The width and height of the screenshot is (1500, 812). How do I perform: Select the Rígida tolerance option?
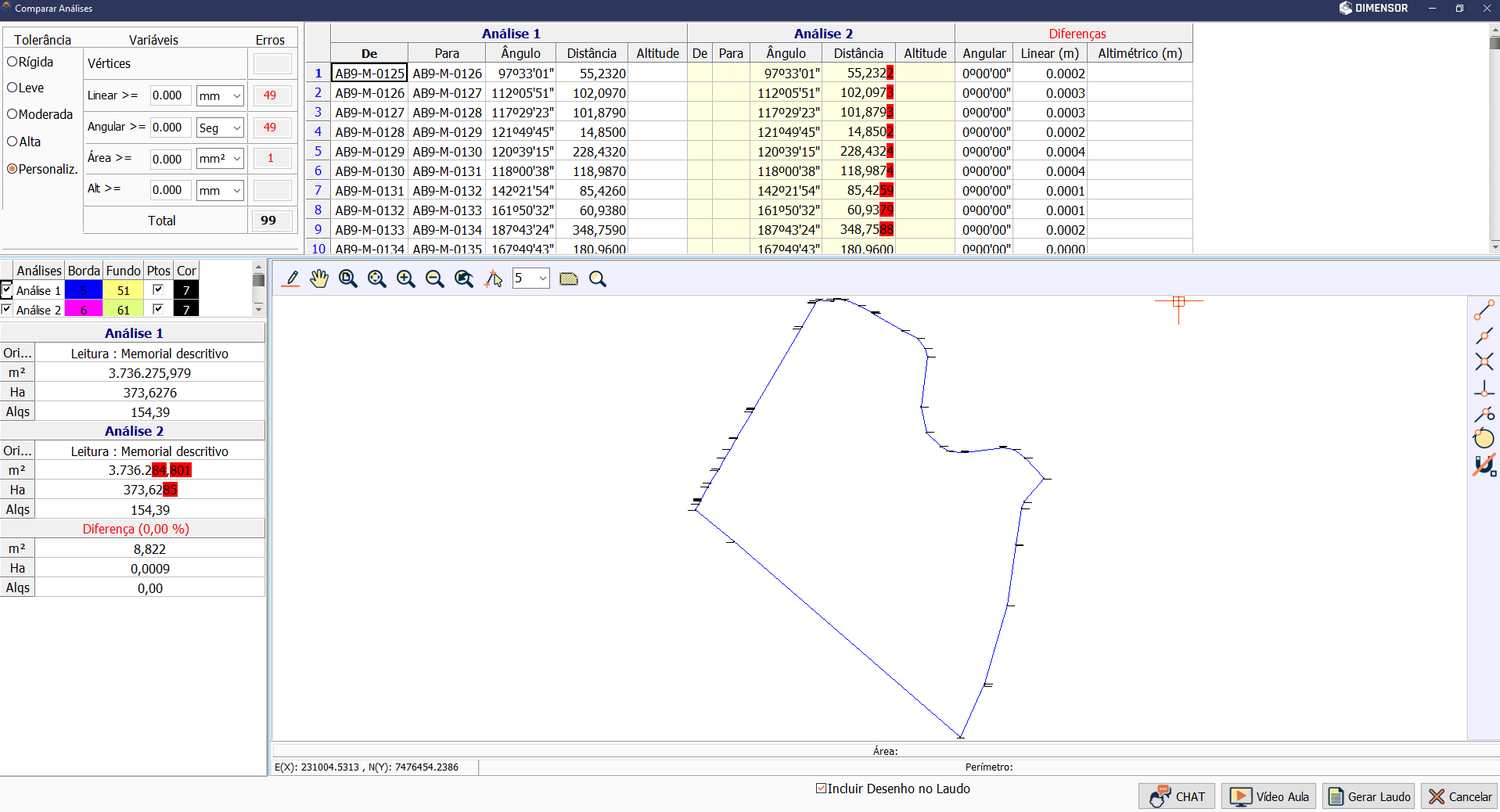click(x=13, y=62)
